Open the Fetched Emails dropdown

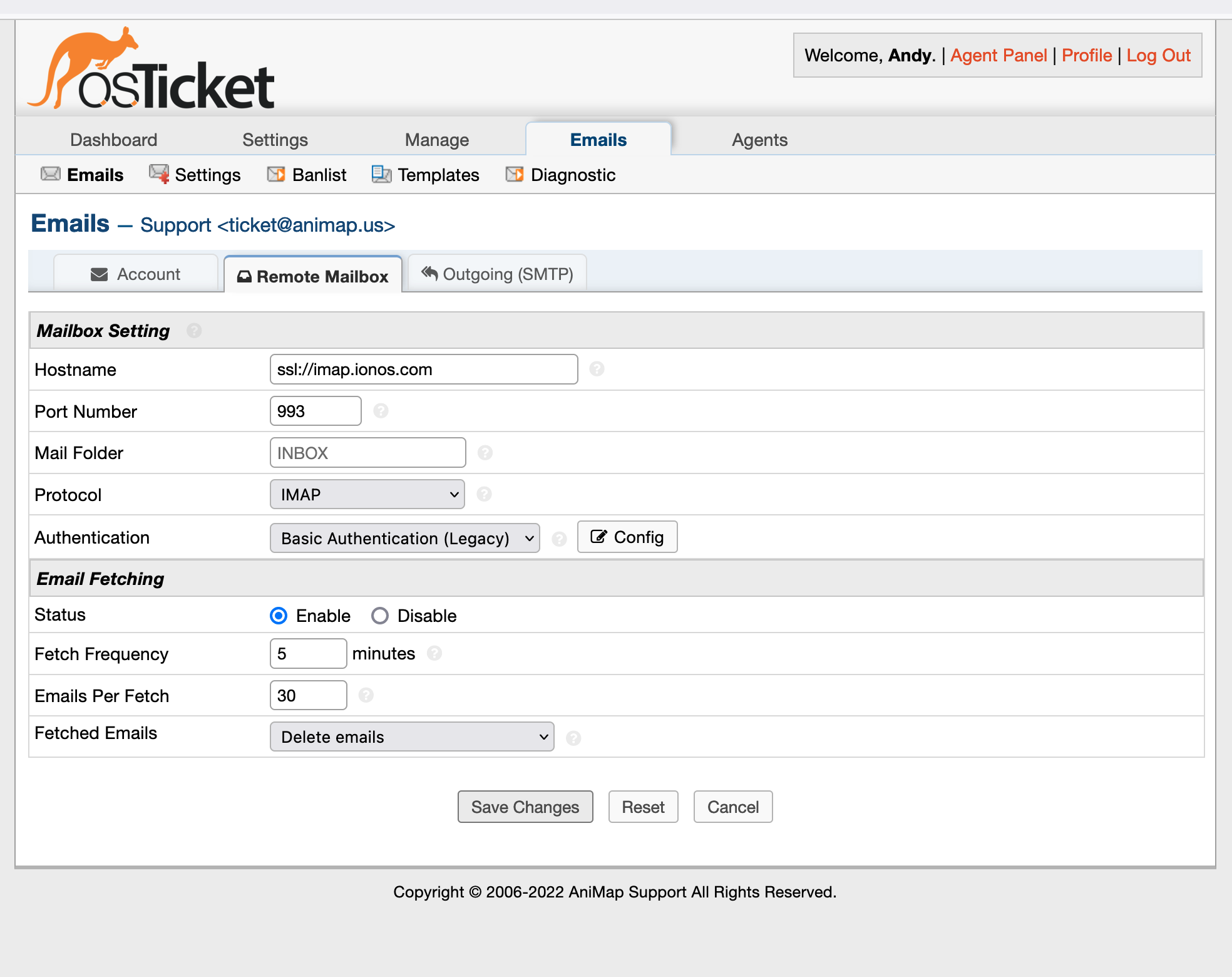[x=411, y=737]
